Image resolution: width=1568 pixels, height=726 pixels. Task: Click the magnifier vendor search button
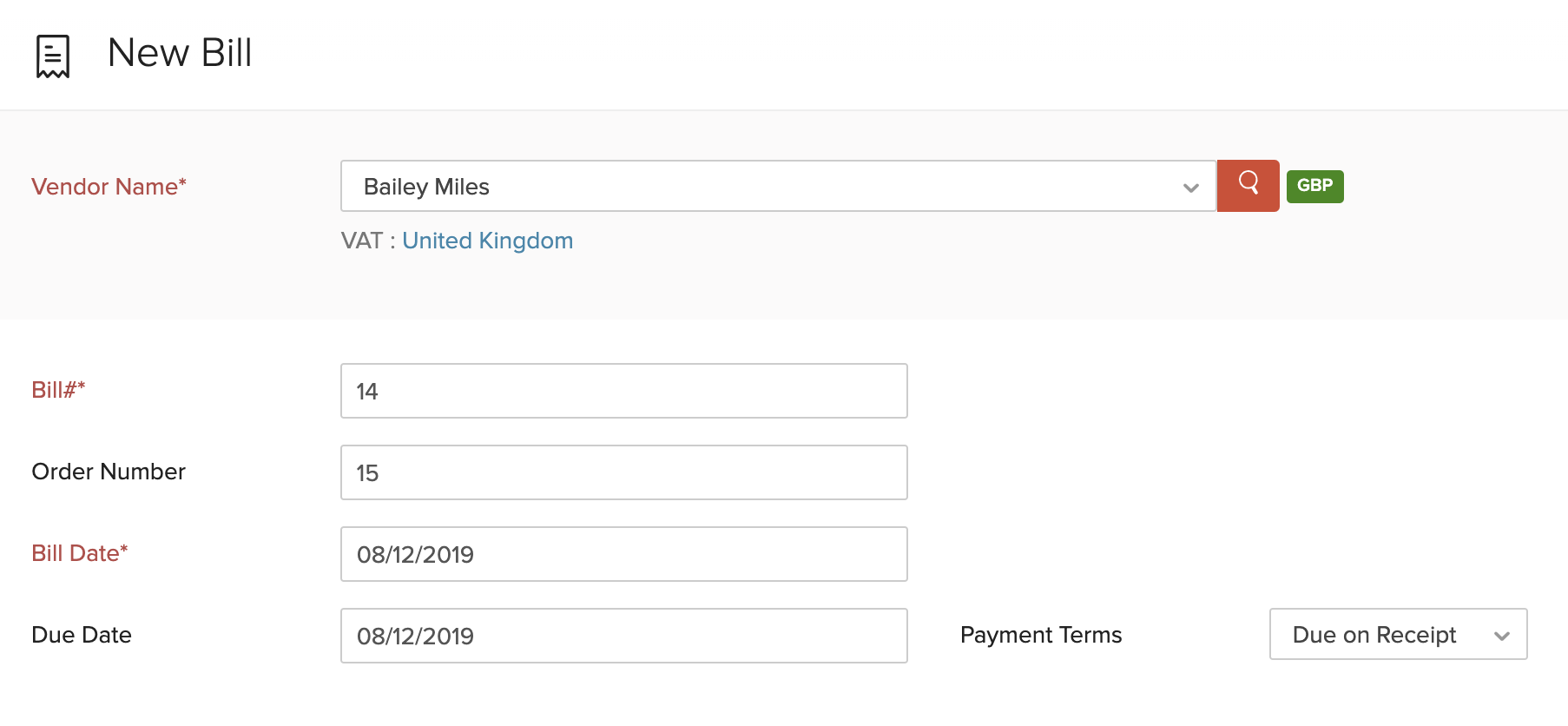coord(1248,185)
